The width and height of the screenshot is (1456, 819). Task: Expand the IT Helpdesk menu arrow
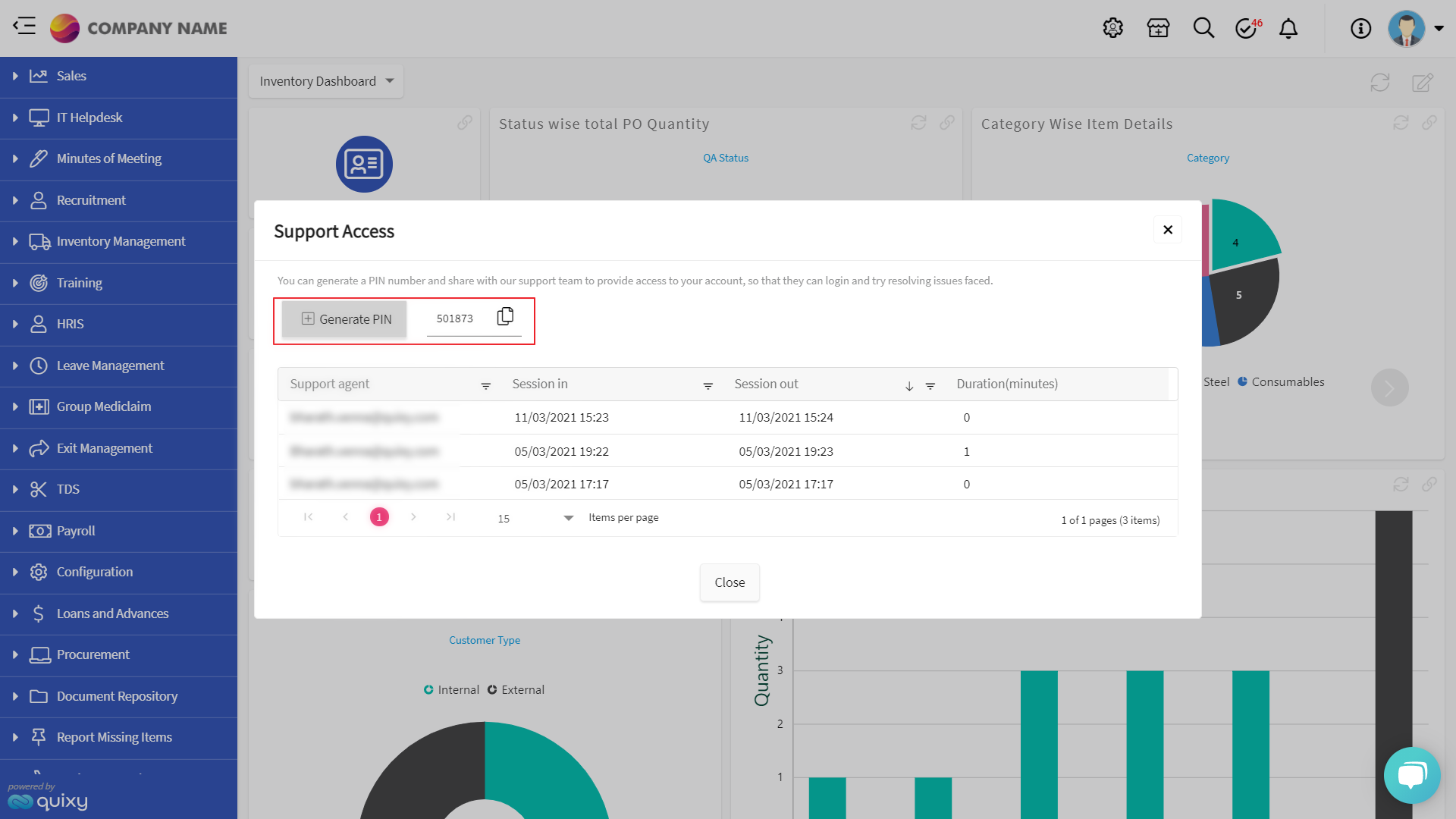(15, 118)
